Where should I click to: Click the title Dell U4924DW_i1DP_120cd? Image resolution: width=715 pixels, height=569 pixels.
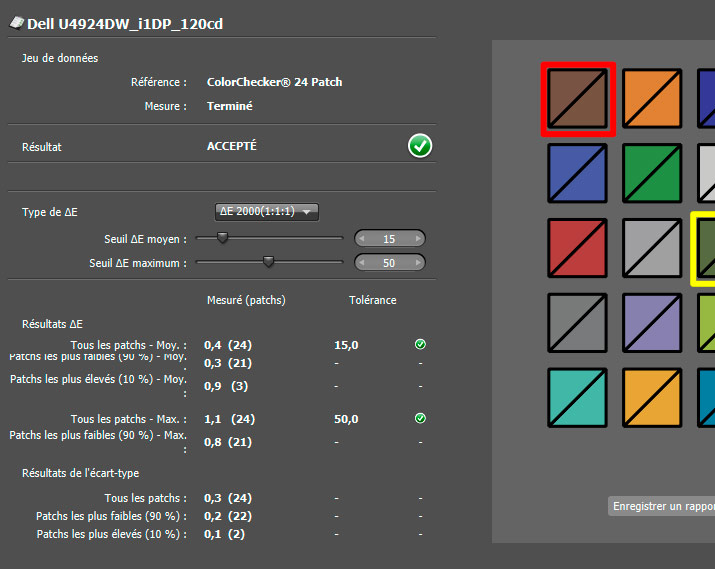pos(125,24)
